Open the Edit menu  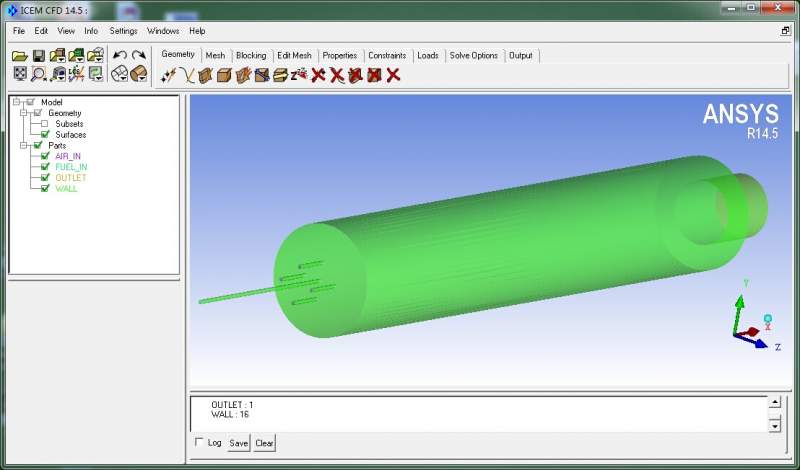[x=41, y=31]
